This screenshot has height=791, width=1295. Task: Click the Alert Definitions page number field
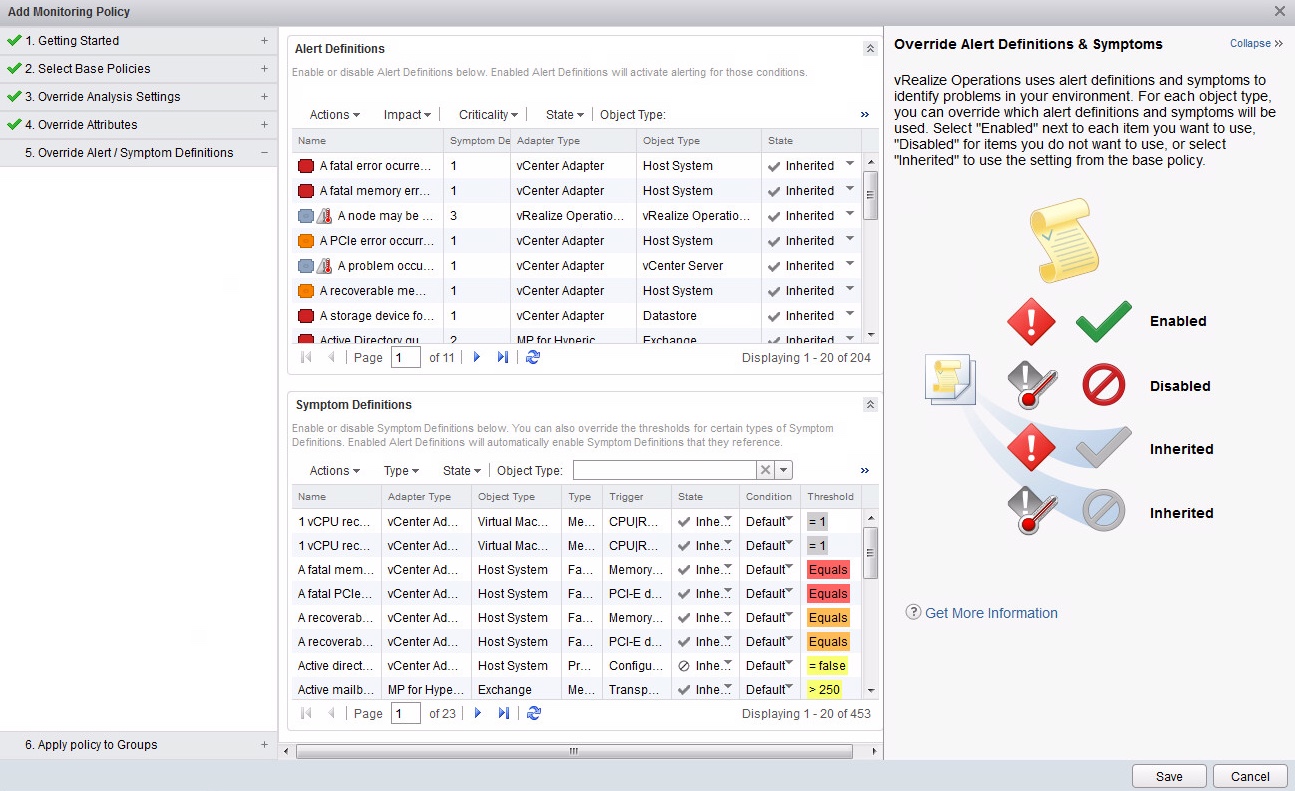click(405, 357)
